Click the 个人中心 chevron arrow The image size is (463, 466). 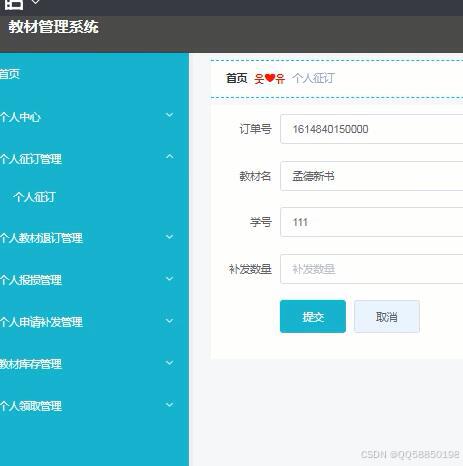(x=170, y=115)
